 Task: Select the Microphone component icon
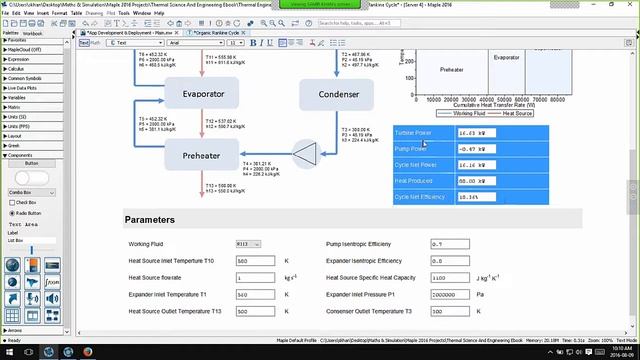[x=32, y=299]
